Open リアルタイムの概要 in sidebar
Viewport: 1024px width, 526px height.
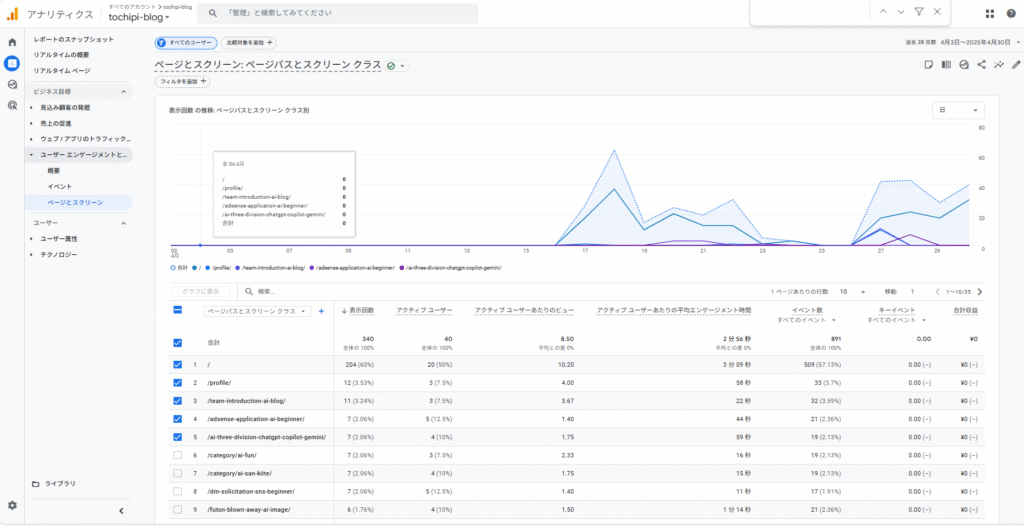coord(61,55)
